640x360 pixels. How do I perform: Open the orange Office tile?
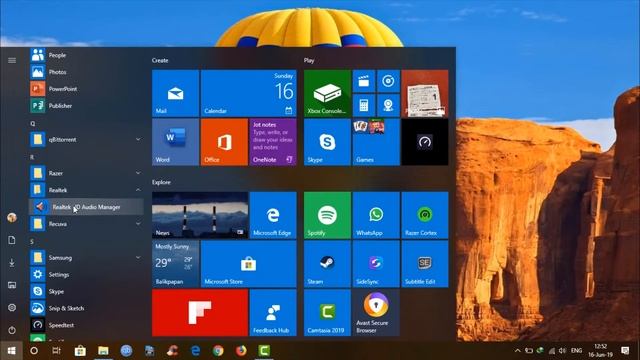pos(224,142)
